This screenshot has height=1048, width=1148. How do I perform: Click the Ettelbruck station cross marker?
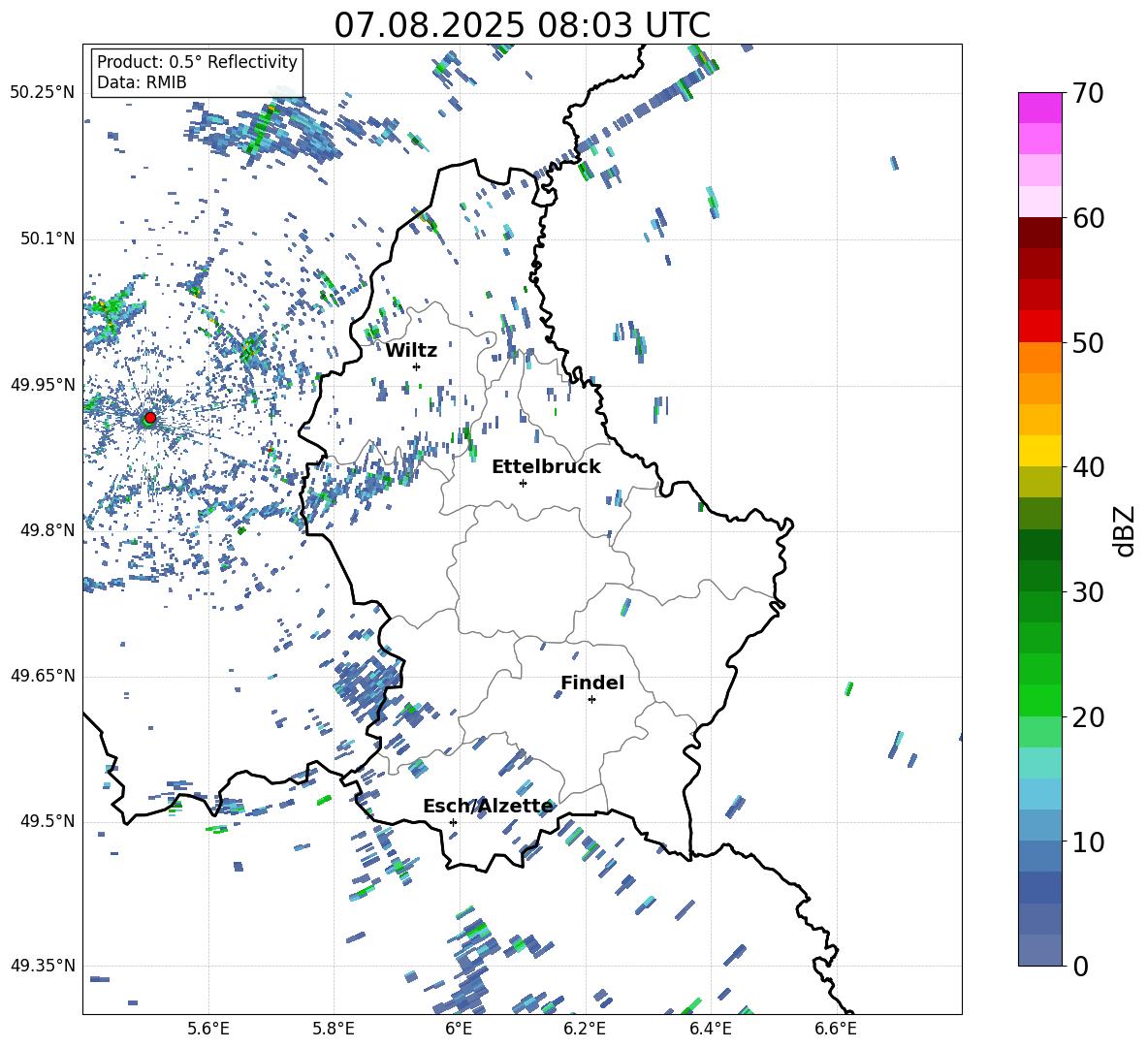click(x=523, y=483)
